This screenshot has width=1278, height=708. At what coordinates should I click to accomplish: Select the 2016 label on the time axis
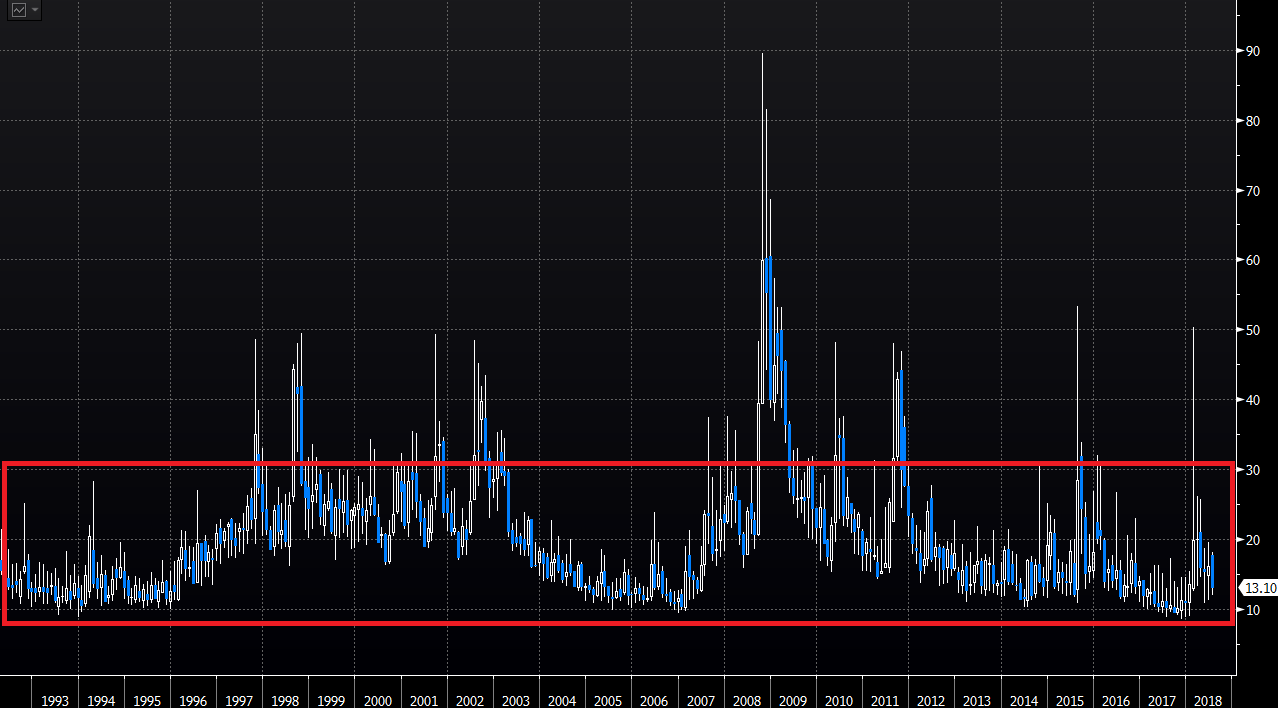(1116, 702)
